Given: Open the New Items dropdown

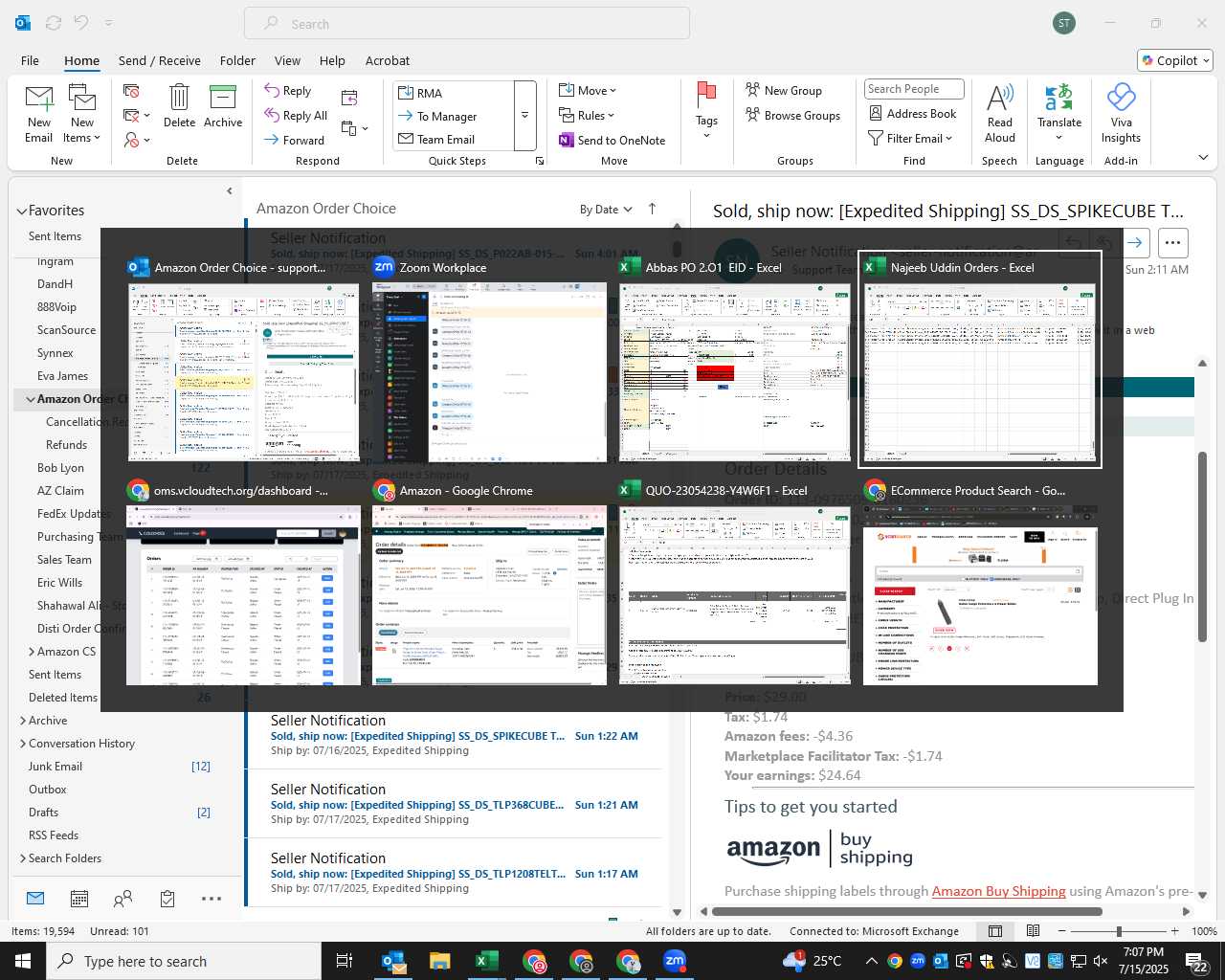Looking at the screenshot, I should click(82, 113).
